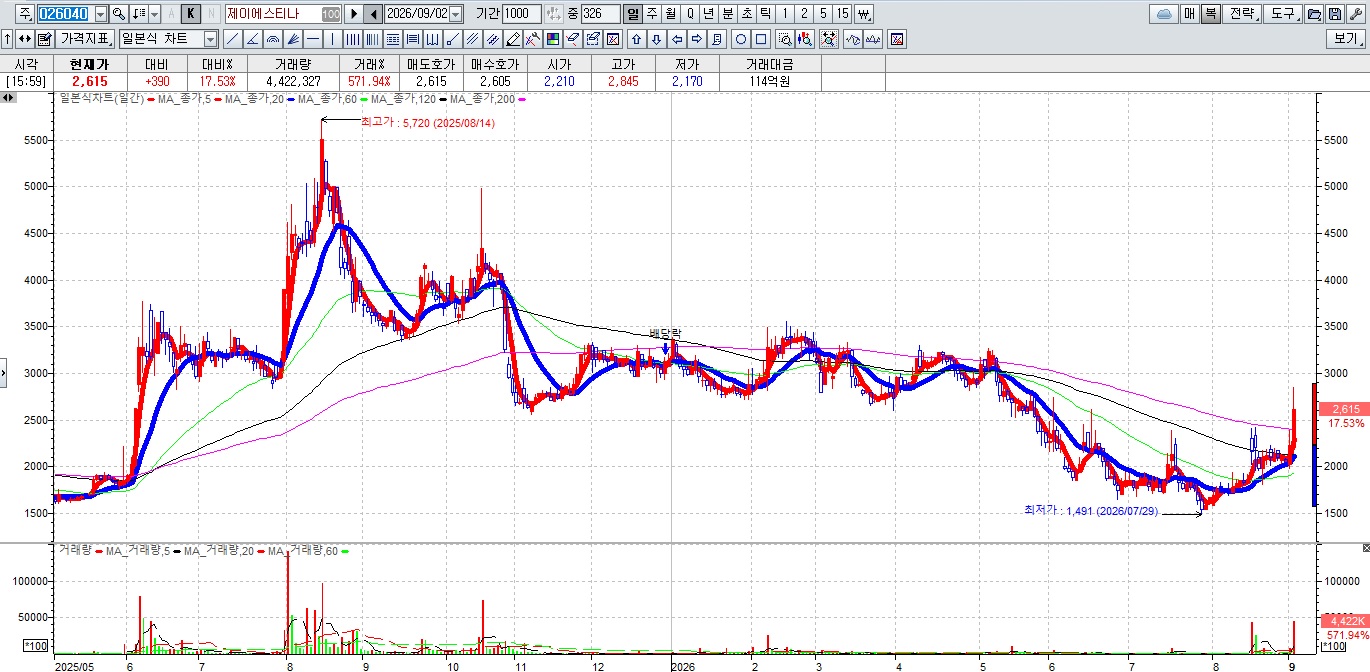Select the rectangle shape drawing tool
Image resolution: width=1370 pixels, height=672 pixels.
coord(761,39)
